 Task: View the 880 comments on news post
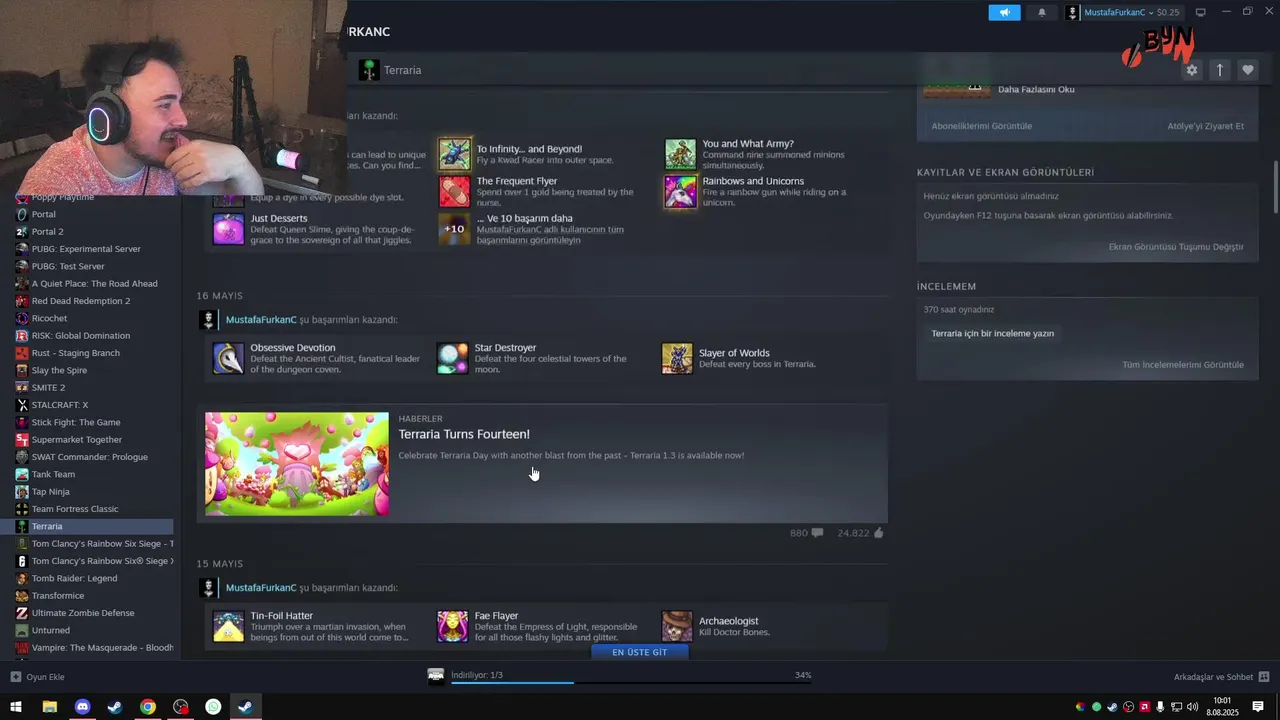click(806, 533)
